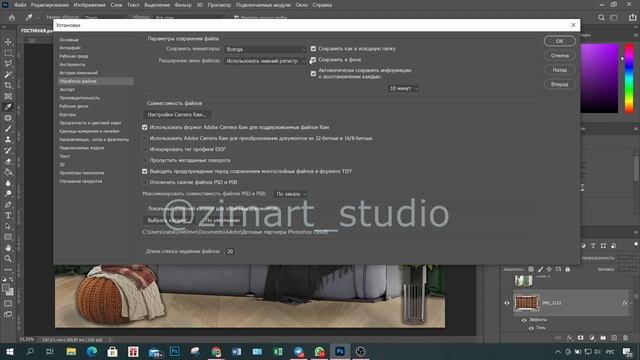
Task: Toggle Adobe Camera Raw for supported Raw files
Action: (144, 127)
